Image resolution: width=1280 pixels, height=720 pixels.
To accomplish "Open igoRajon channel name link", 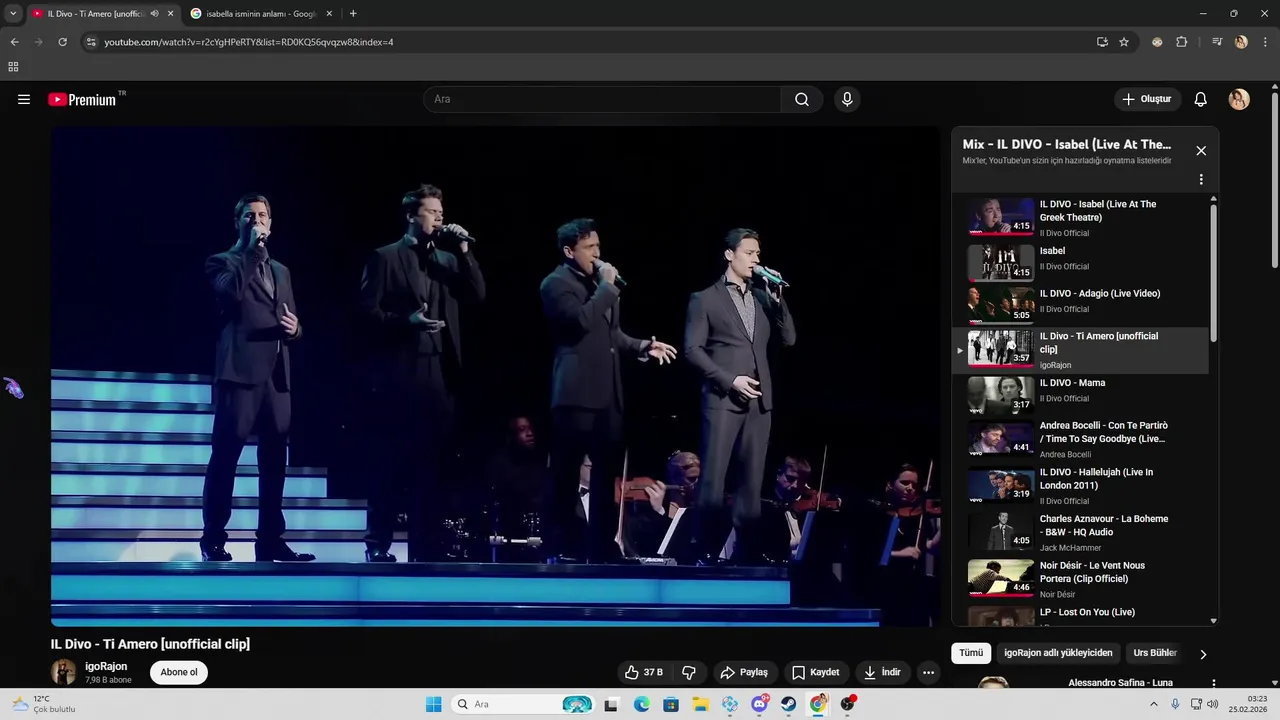I will (106, 666).
